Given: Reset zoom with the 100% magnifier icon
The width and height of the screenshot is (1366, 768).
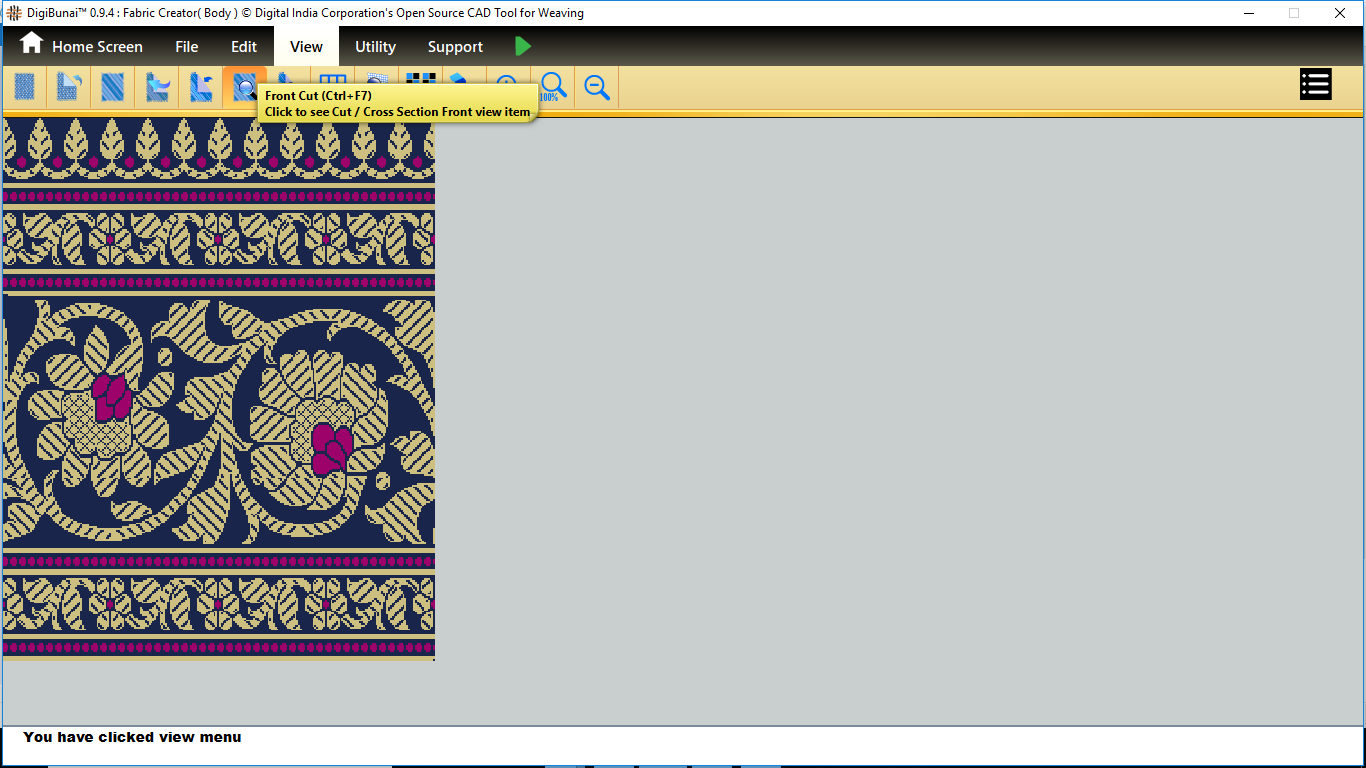Looking at the screenshot, I should pyautogui.click(x=553, y=87).
